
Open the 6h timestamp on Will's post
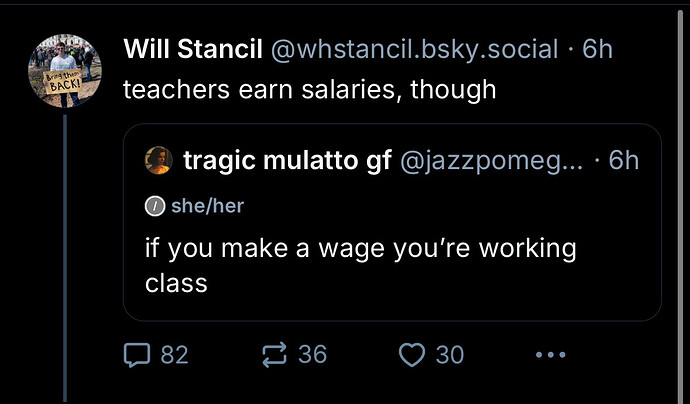pyautogui.click(x=597, y=48)
